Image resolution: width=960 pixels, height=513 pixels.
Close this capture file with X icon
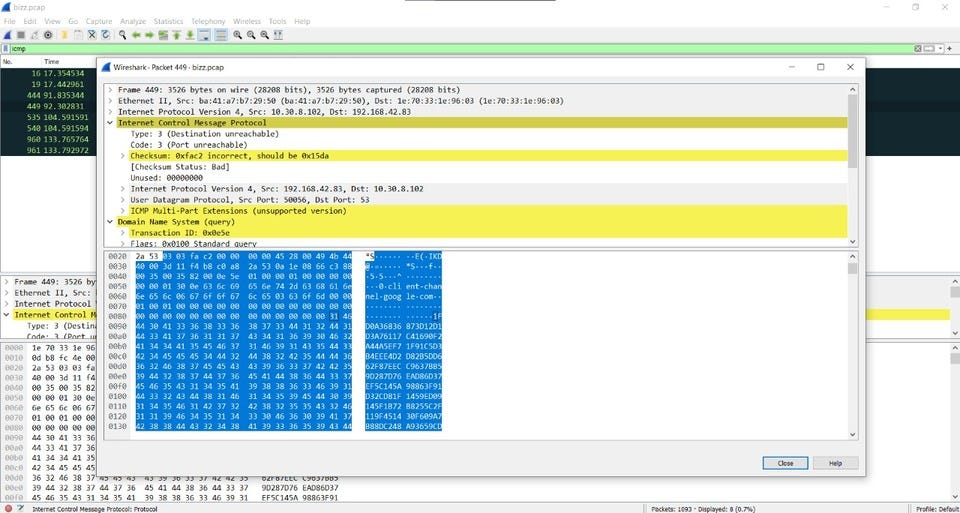point(92,35)
